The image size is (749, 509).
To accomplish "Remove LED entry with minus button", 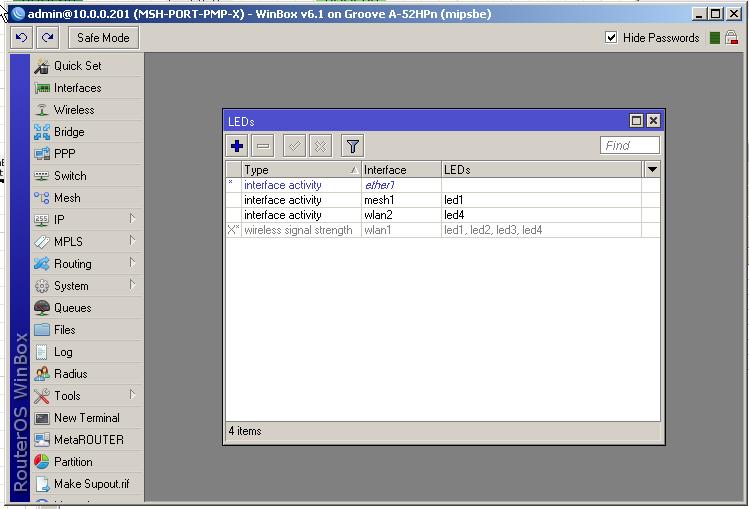I will point(263,146).
